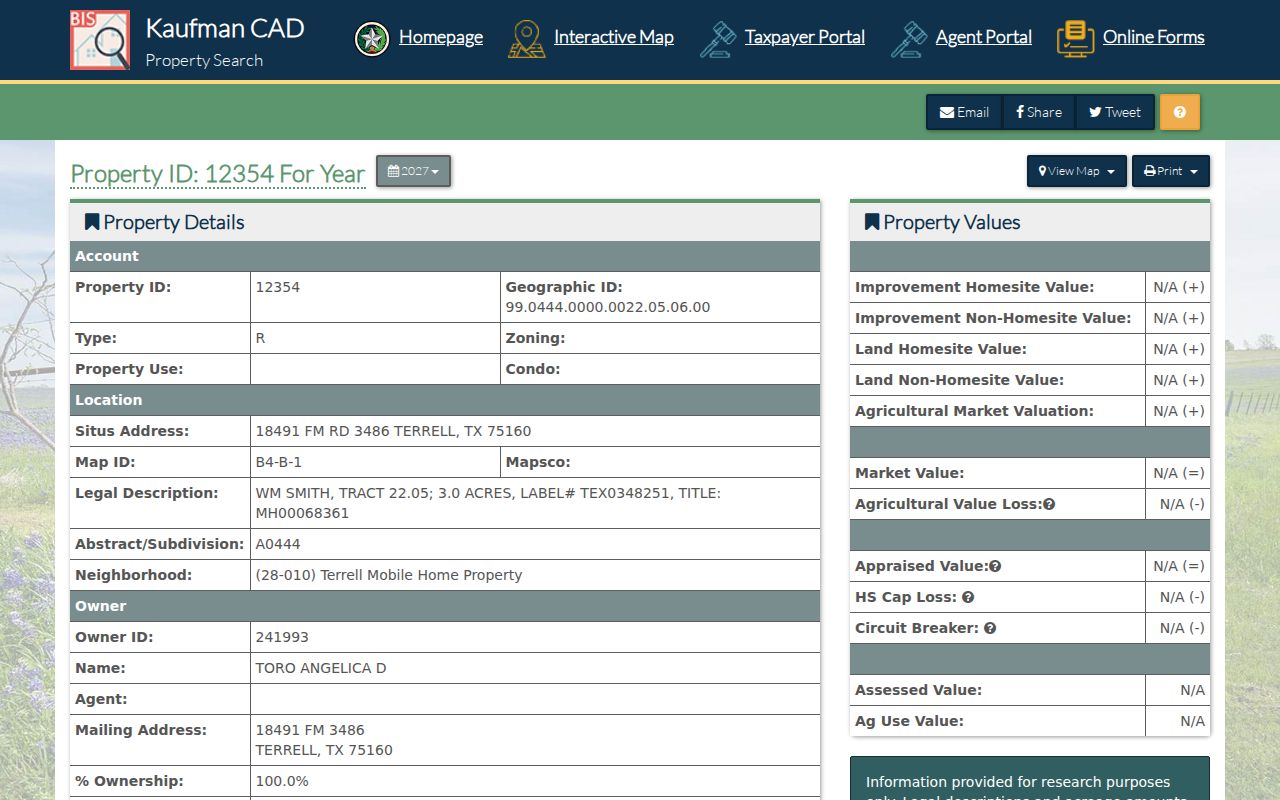Click the situs address 18491 FM RD 3486
Image resolution: width=1280 pixels, height=800 pixels.
point(393,431)
